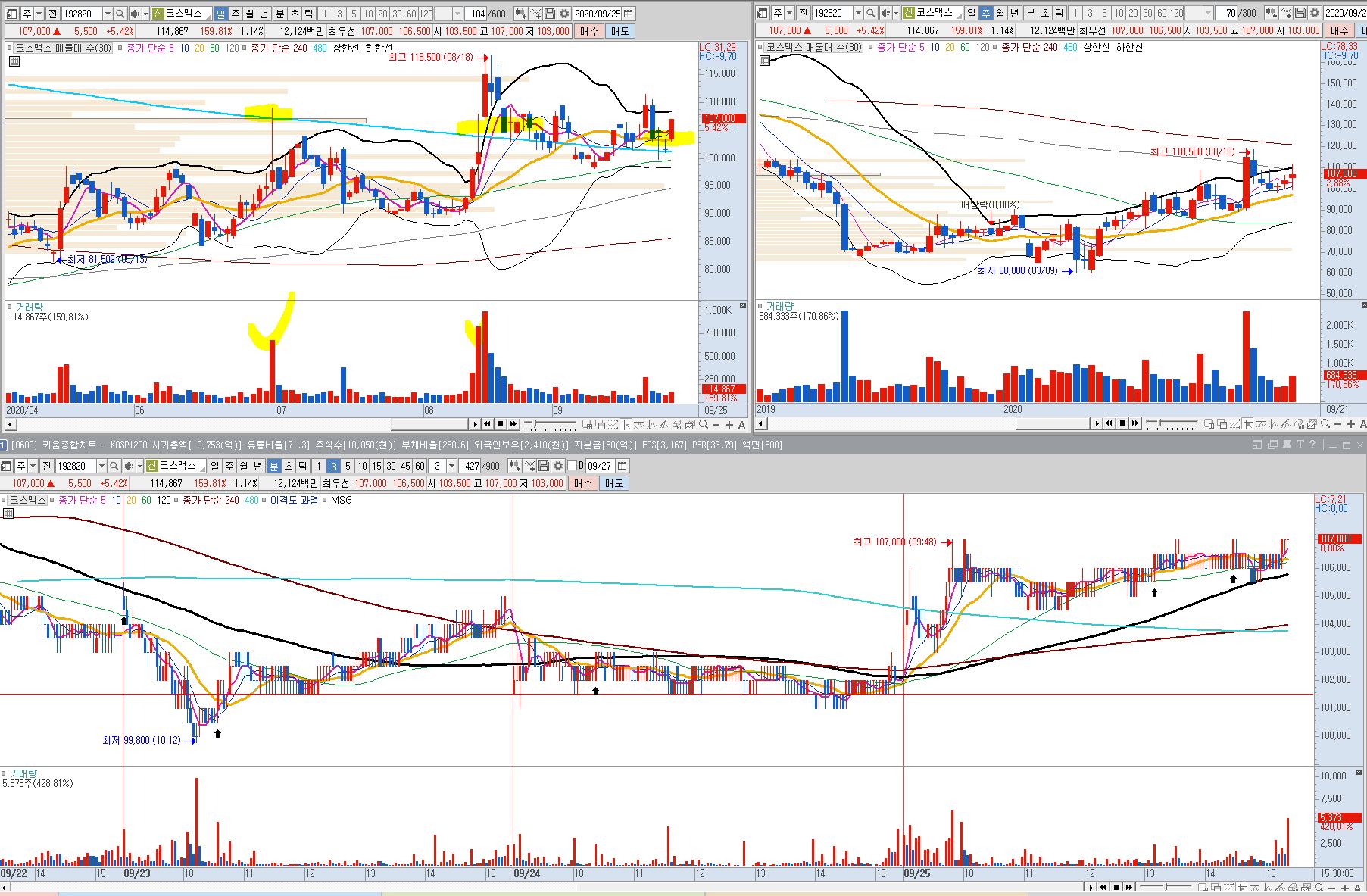The width and height of the screenshot is (1367, 896).
Task: Click plus zoom-in icon below bottom minute chart
Action: (x=1344, y=888)
